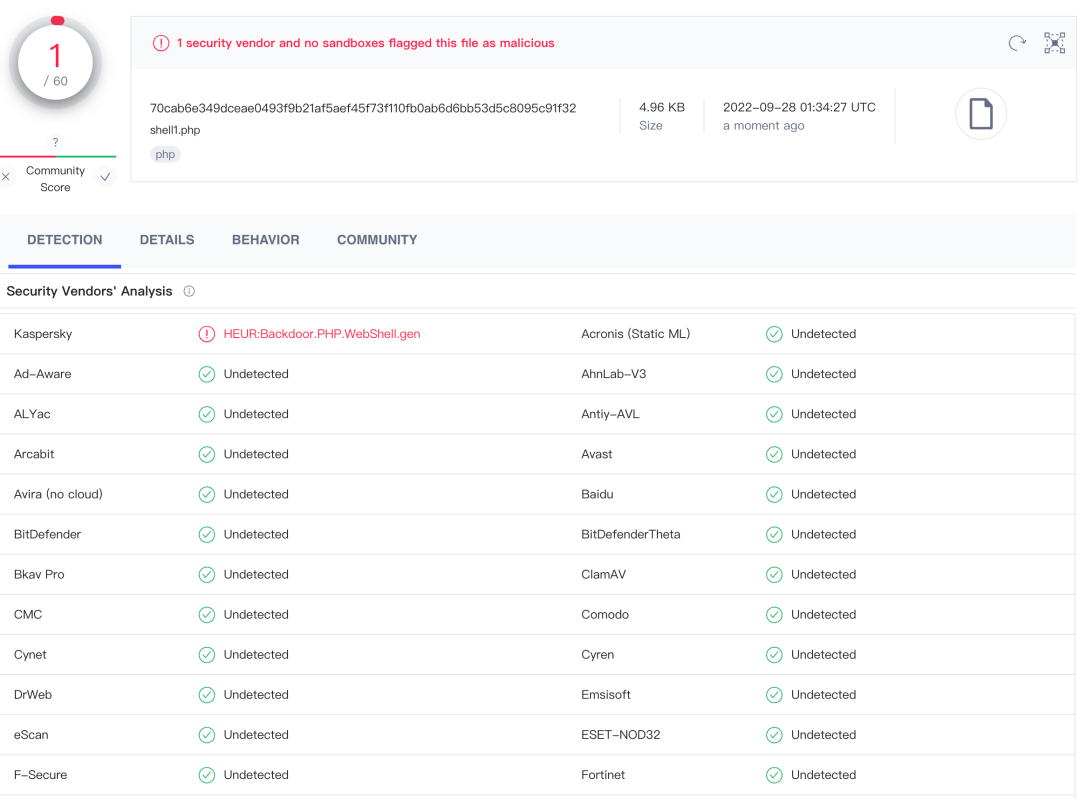This screenshot has height=799, width=1080.
Task: Click the Kaspersky vendor name
Action: click(x=43, y=334)
